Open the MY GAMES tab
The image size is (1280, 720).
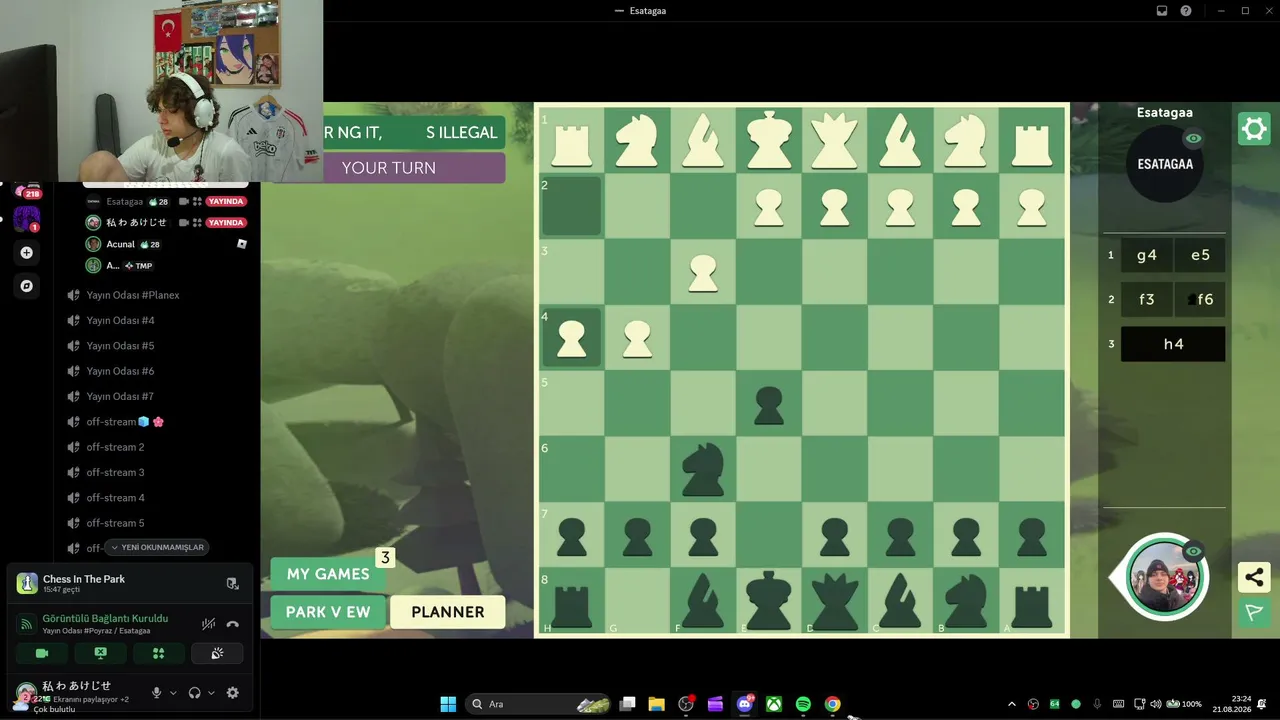pyautogui.click(x=328, y=574)
